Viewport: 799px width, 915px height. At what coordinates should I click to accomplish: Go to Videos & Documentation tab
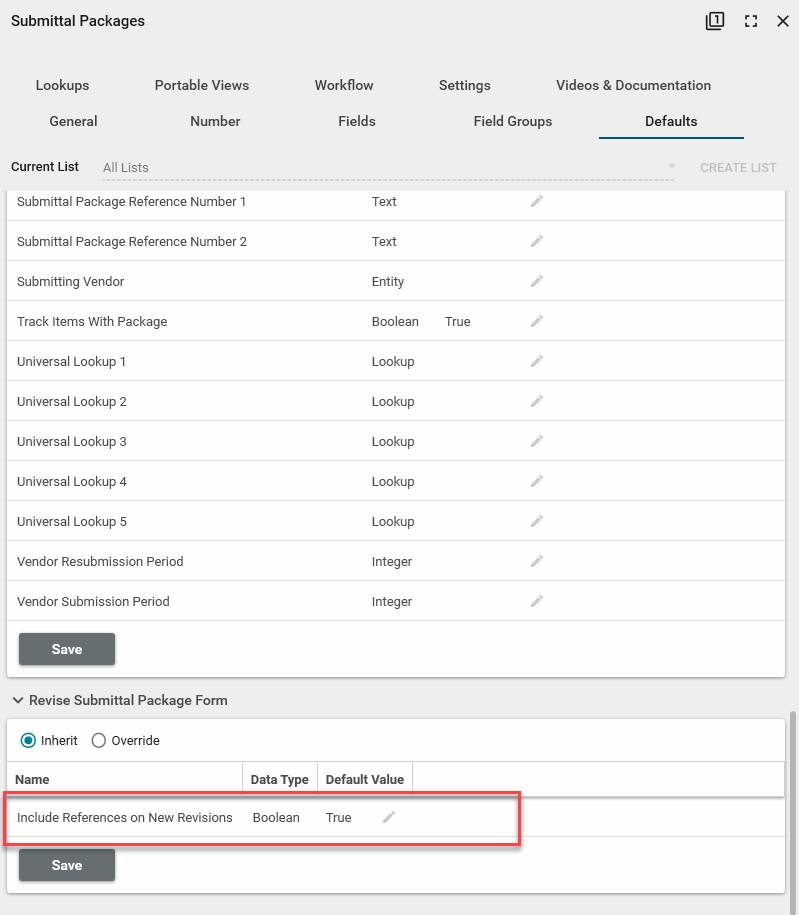(x=633, y=85)
